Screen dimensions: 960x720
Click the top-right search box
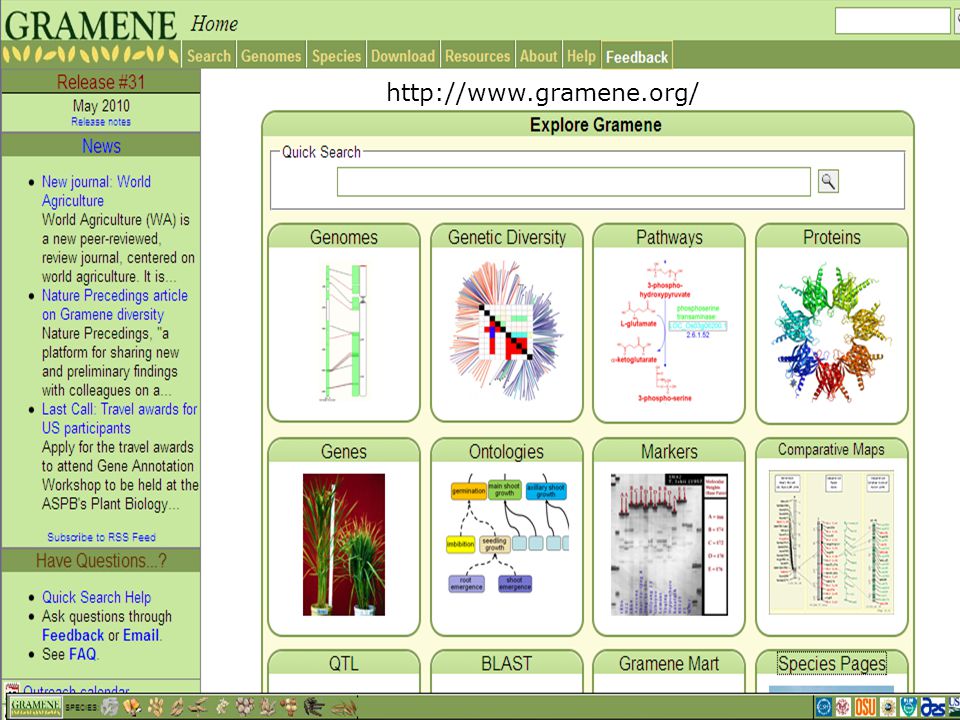tap(892, 21)
